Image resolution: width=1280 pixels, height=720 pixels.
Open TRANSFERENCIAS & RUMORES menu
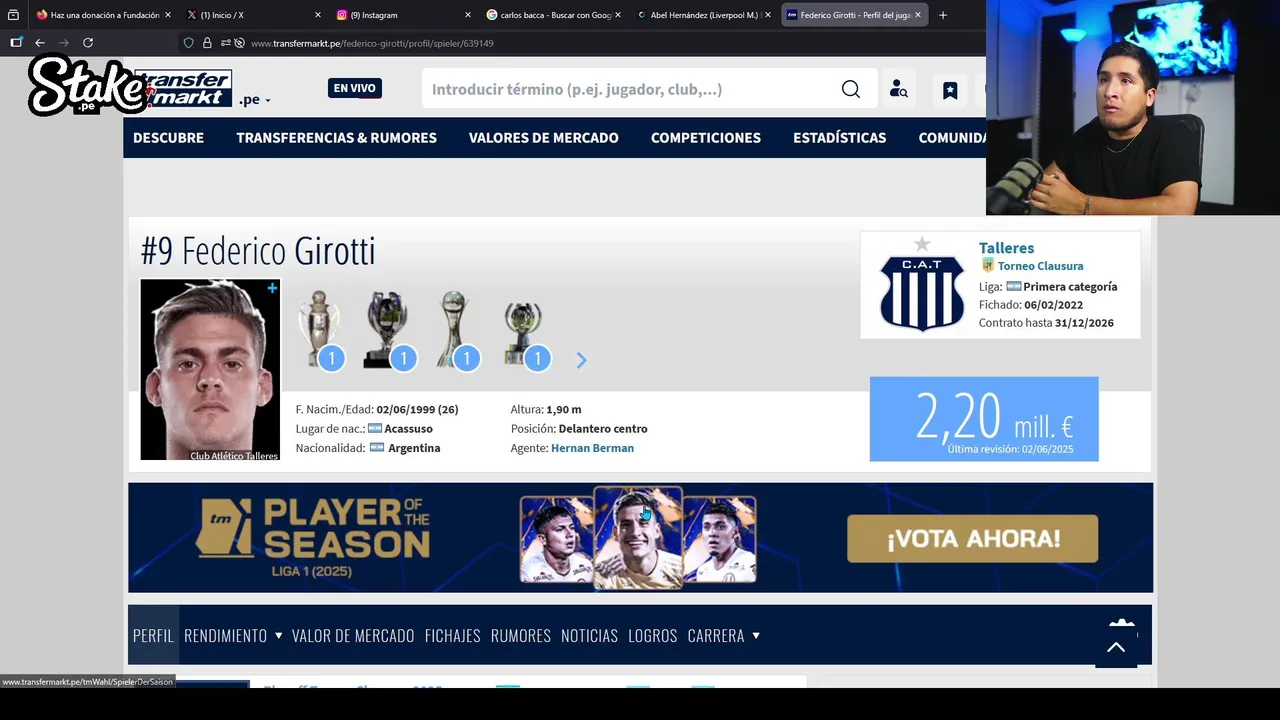[x=336, y=138]
